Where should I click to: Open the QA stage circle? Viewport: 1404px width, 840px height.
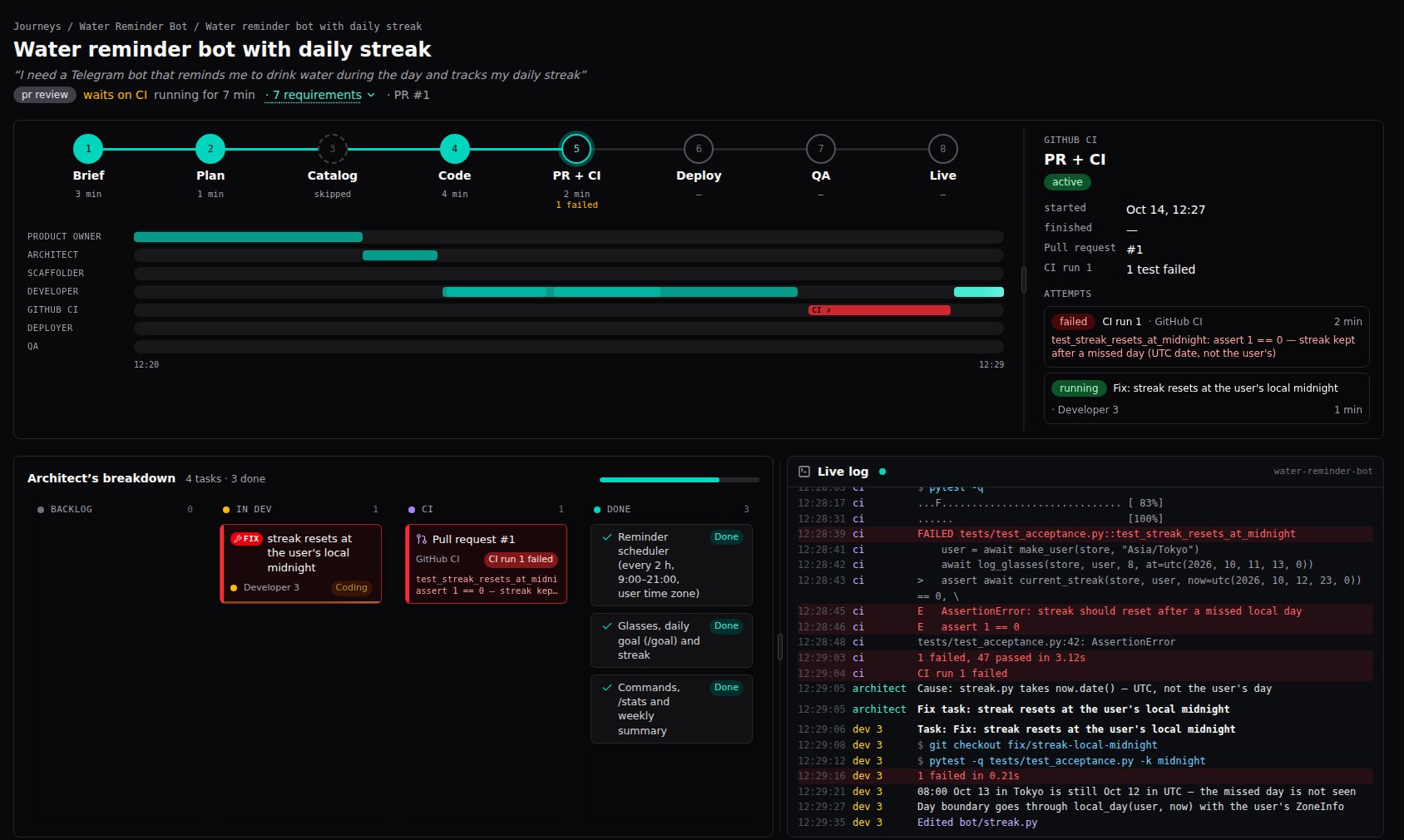(821, 149)
